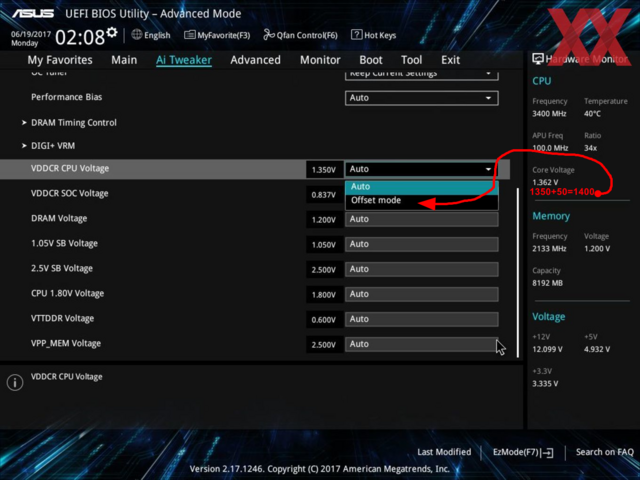Switch to the Main tab
The image size is (640, 480).
point(124,60)
